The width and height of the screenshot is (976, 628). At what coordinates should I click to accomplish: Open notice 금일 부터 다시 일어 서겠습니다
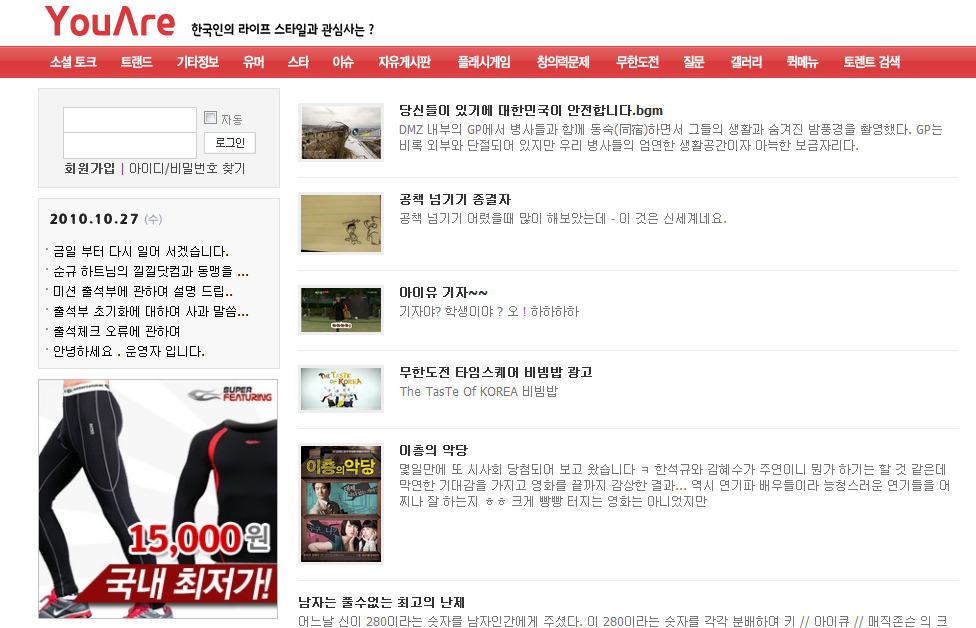pos(141,251)
